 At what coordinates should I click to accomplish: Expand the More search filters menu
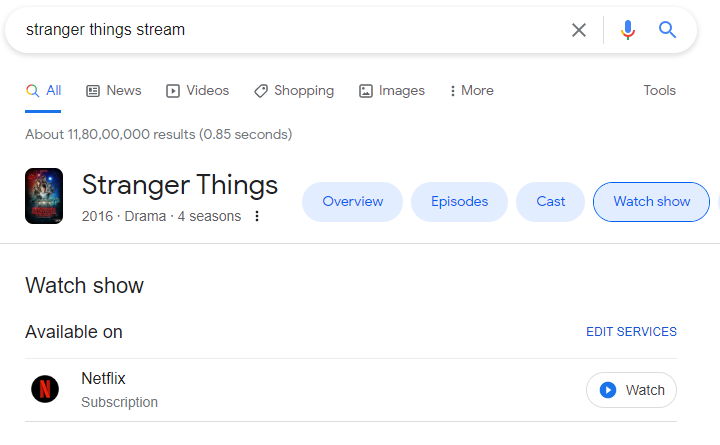[471, 91]
